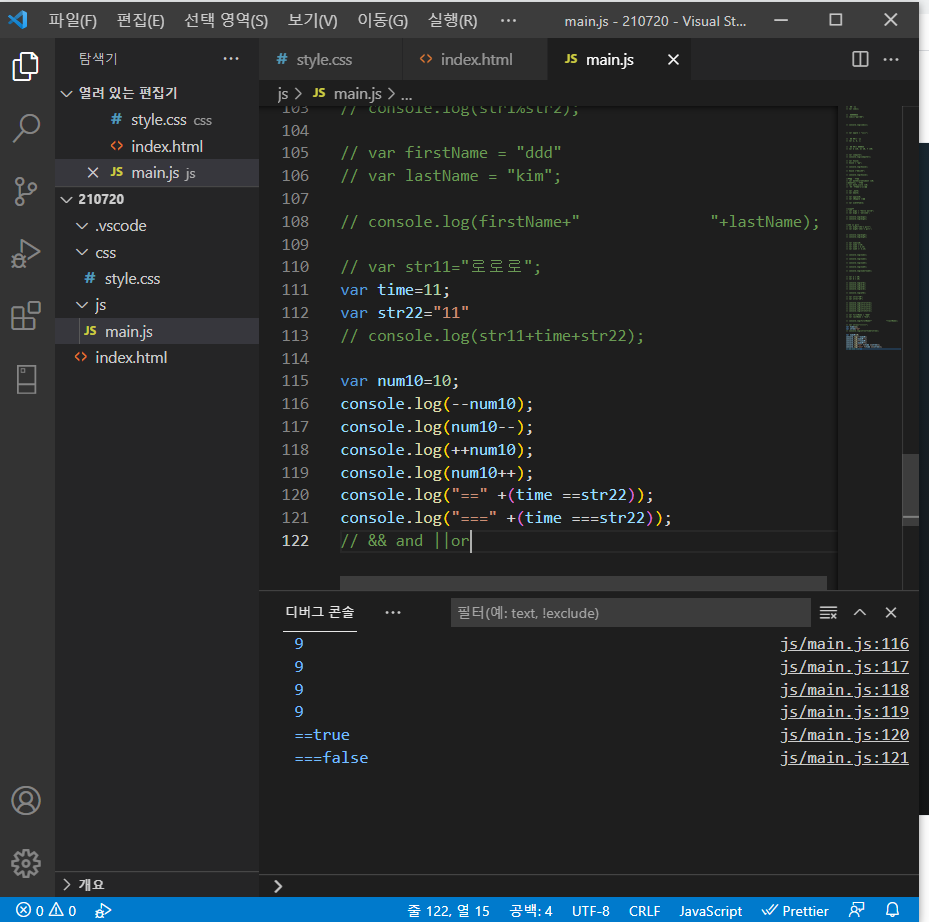
Task: Collapse the css folder in explorer
Action: (83, 252)
